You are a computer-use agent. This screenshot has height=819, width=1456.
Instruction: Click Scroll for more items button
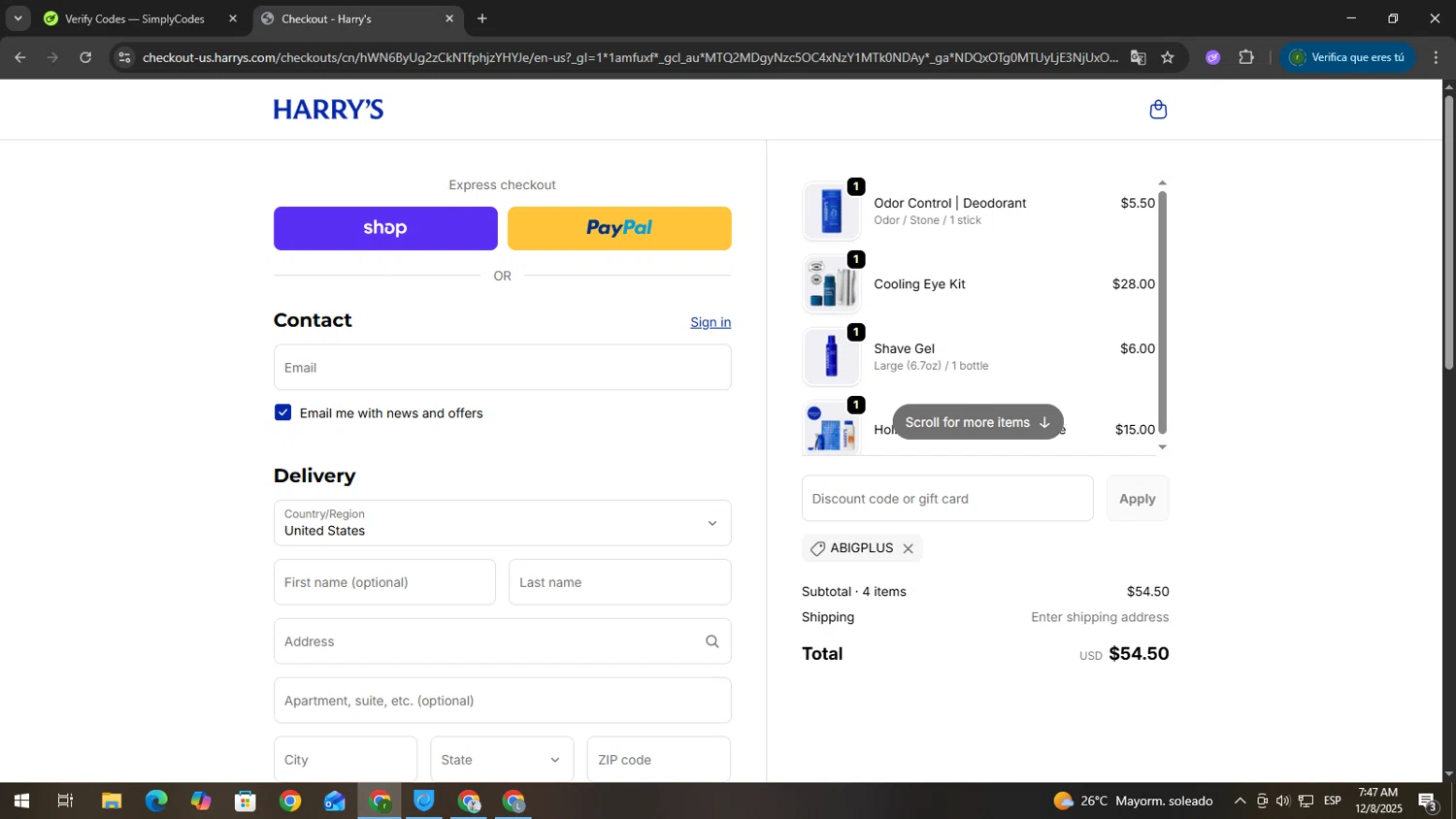pos(977,422)
